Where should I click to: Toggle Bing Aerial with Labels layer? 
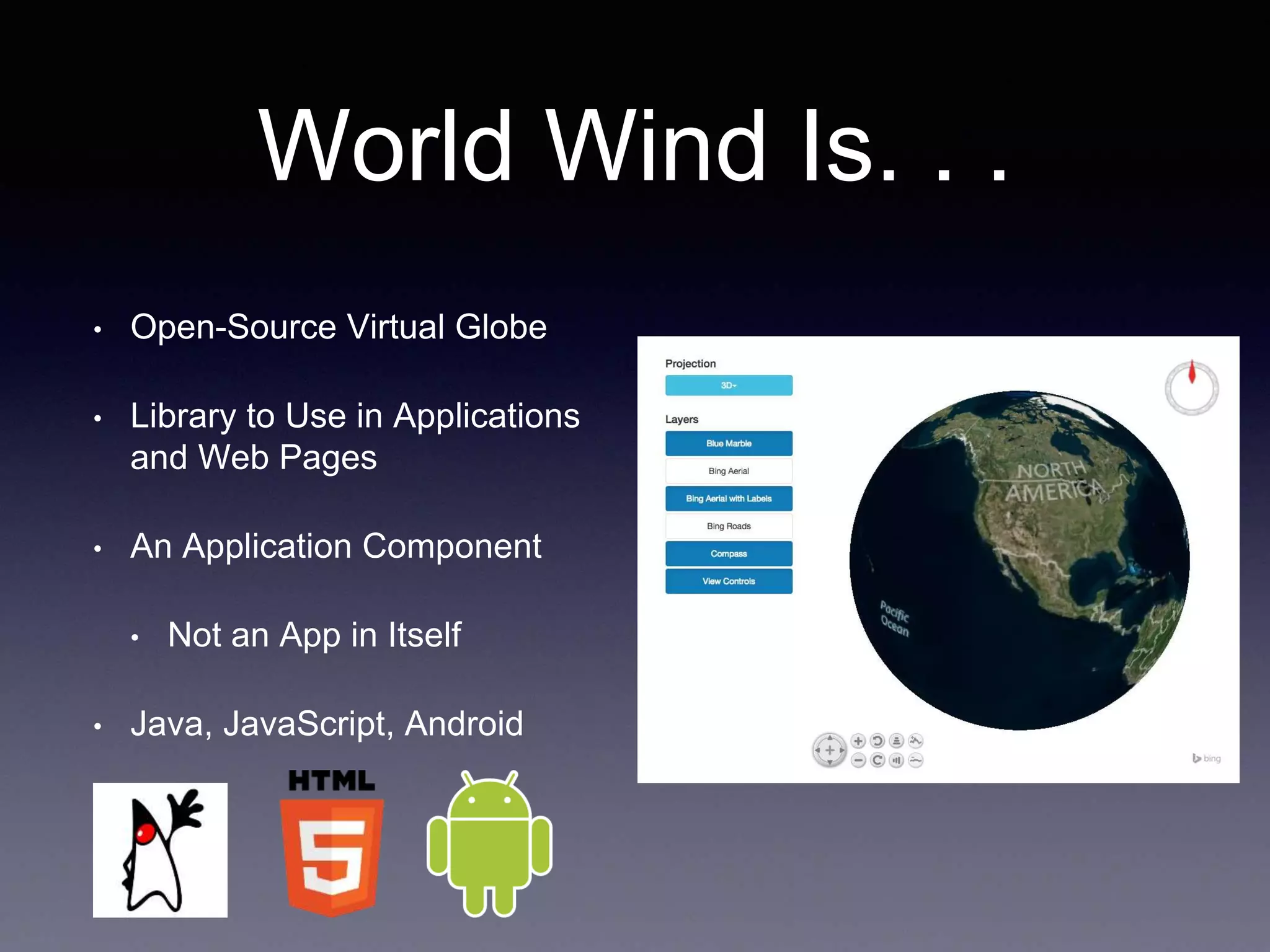(x=729, y=498)
